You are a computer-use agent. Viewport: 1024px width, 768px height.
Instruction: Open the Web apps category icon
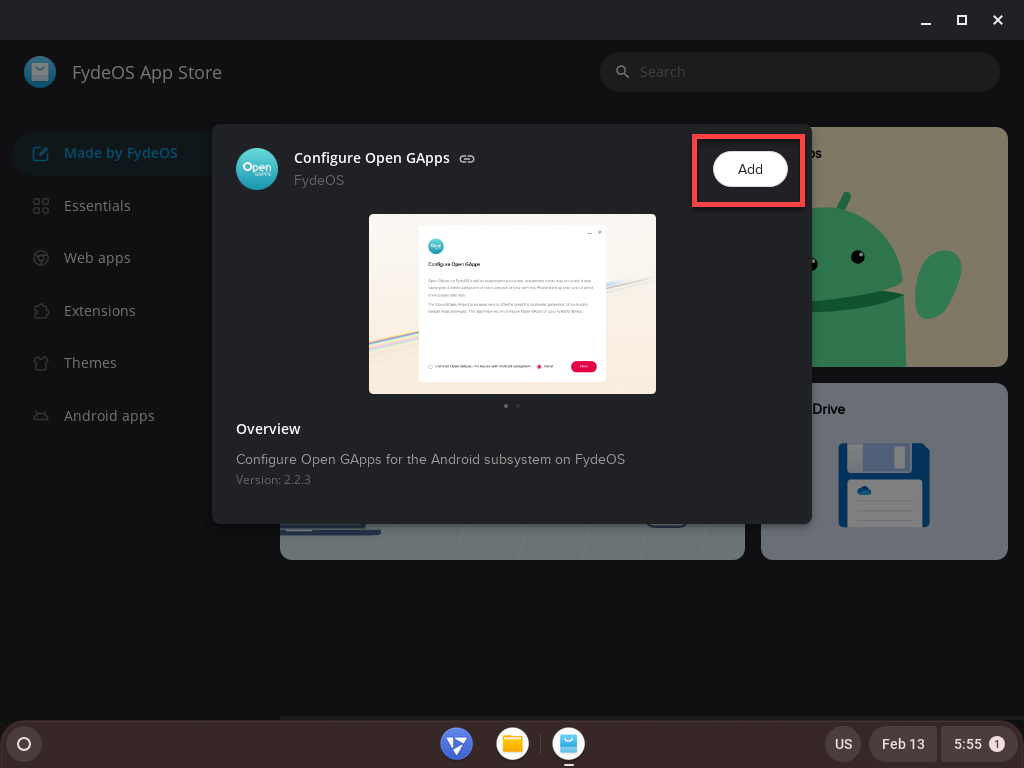40,258
